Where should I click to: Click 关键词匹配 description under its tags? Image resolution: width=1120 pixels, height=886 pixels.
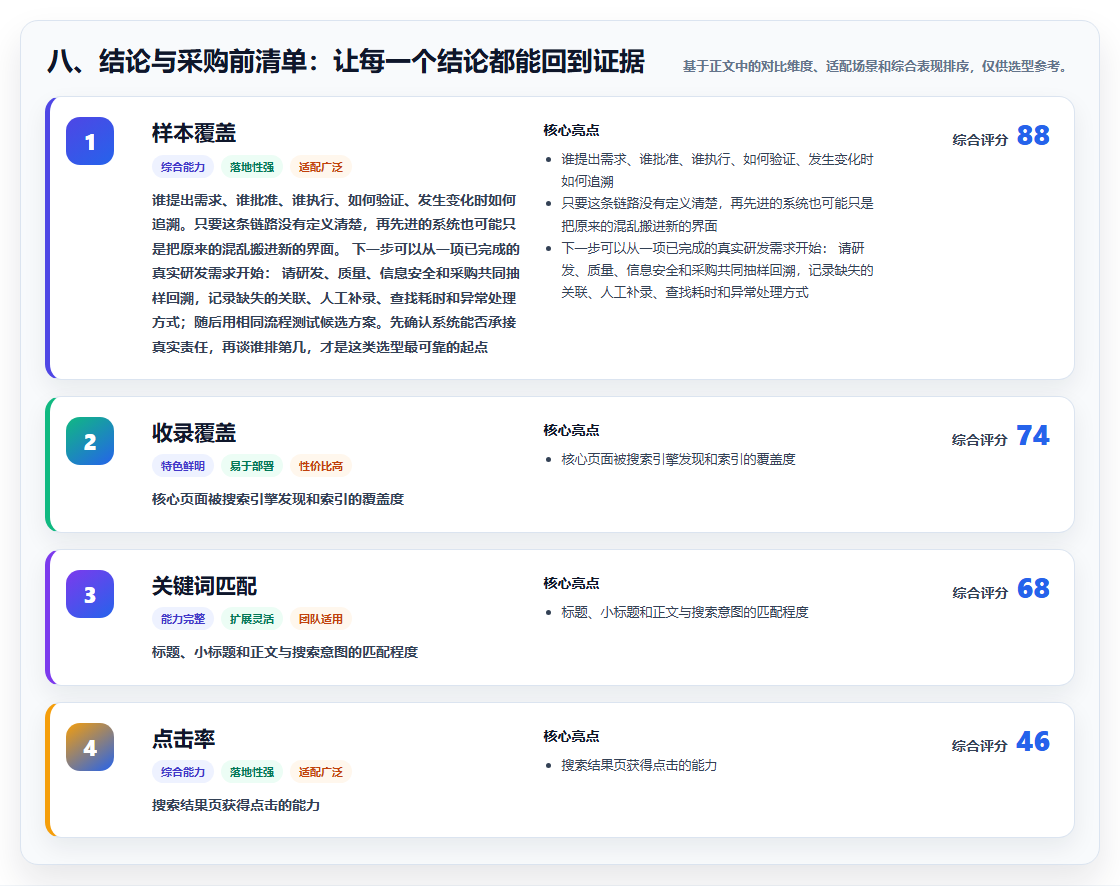pyautogui.click(x=284, y=652)
